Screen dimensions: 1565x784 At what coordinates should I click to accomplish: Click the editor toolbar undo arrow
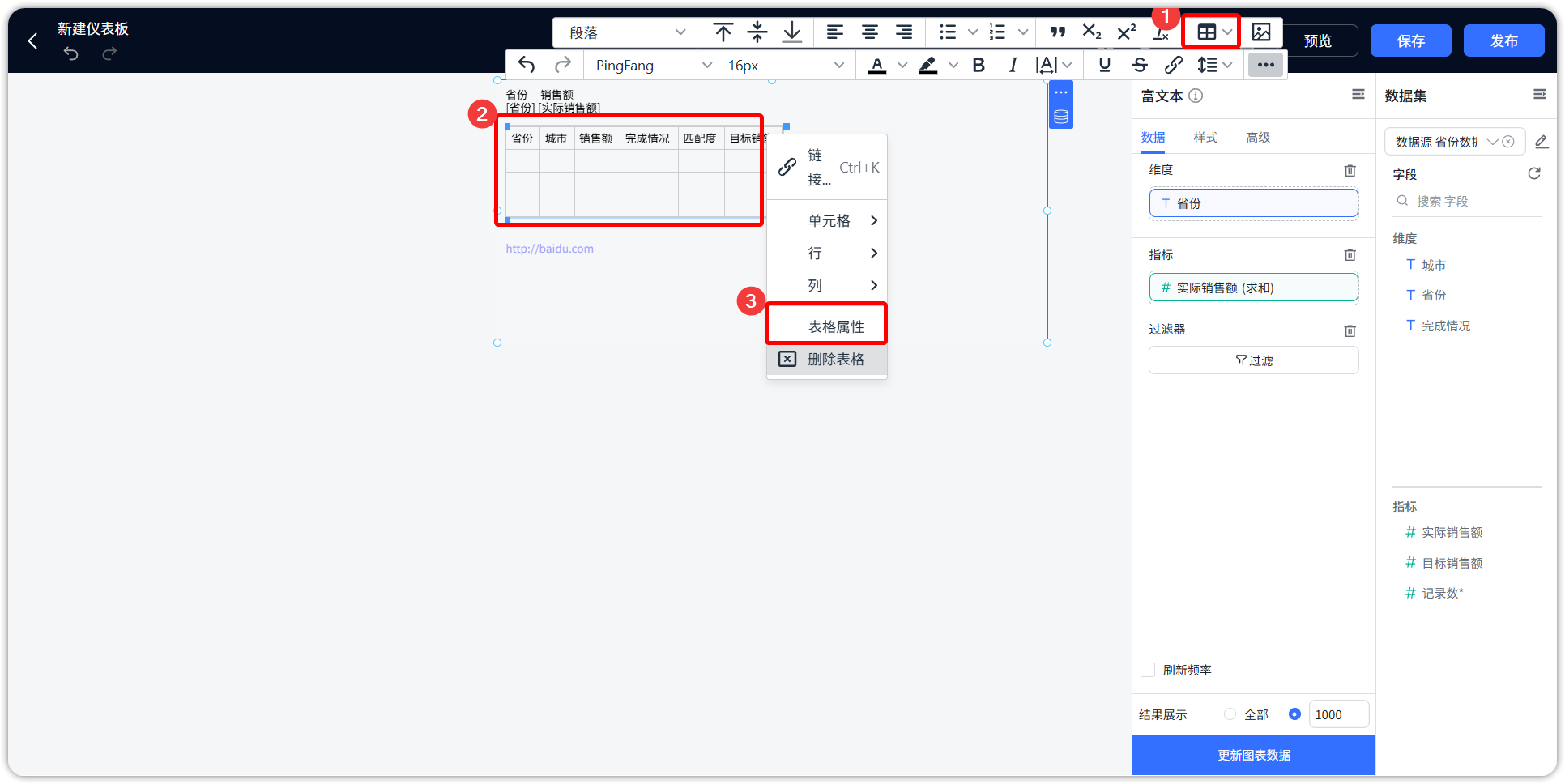tap(527, 65)
